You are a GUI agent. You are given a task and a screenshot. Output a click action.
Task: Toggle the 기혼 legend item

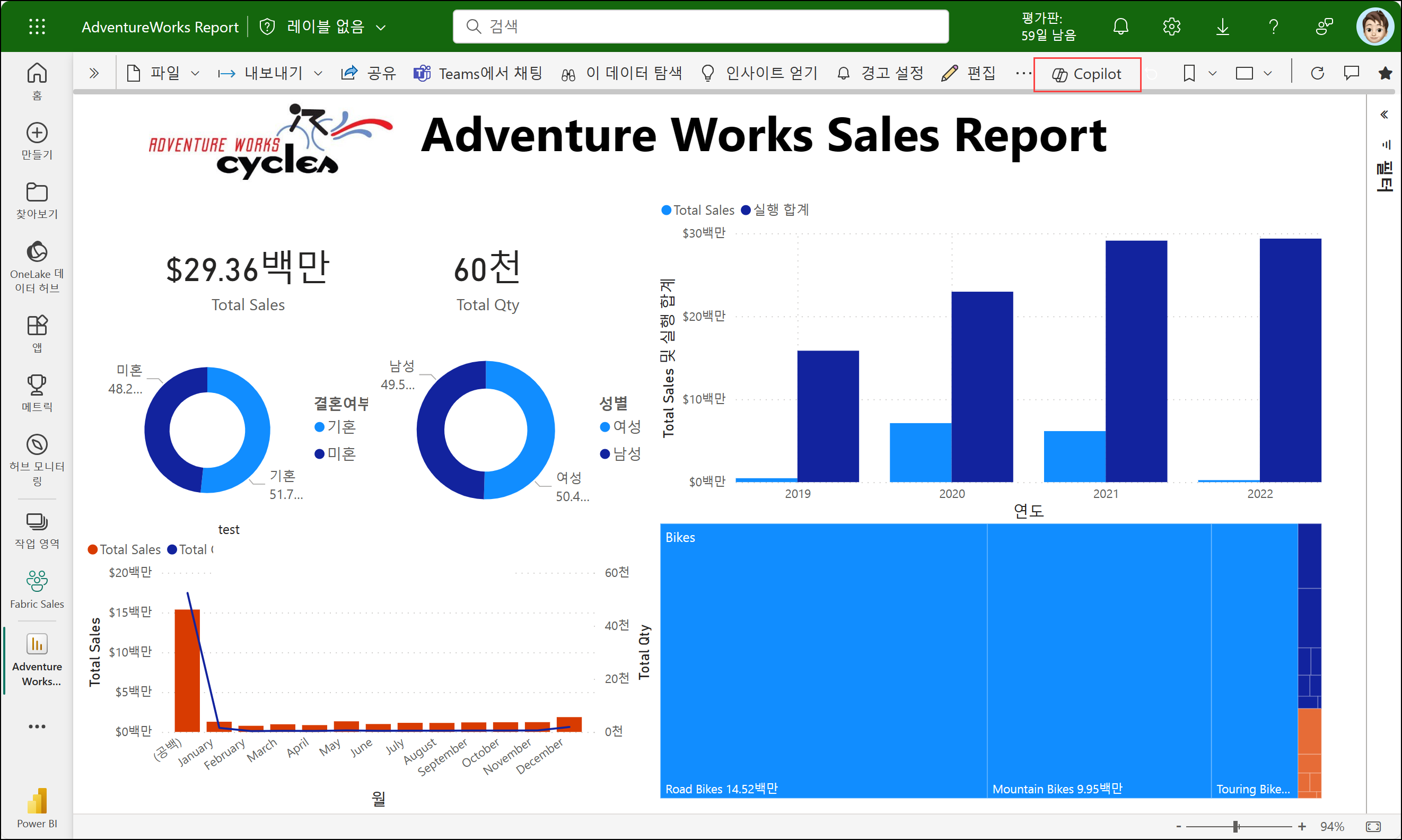(x=335, y=427)
